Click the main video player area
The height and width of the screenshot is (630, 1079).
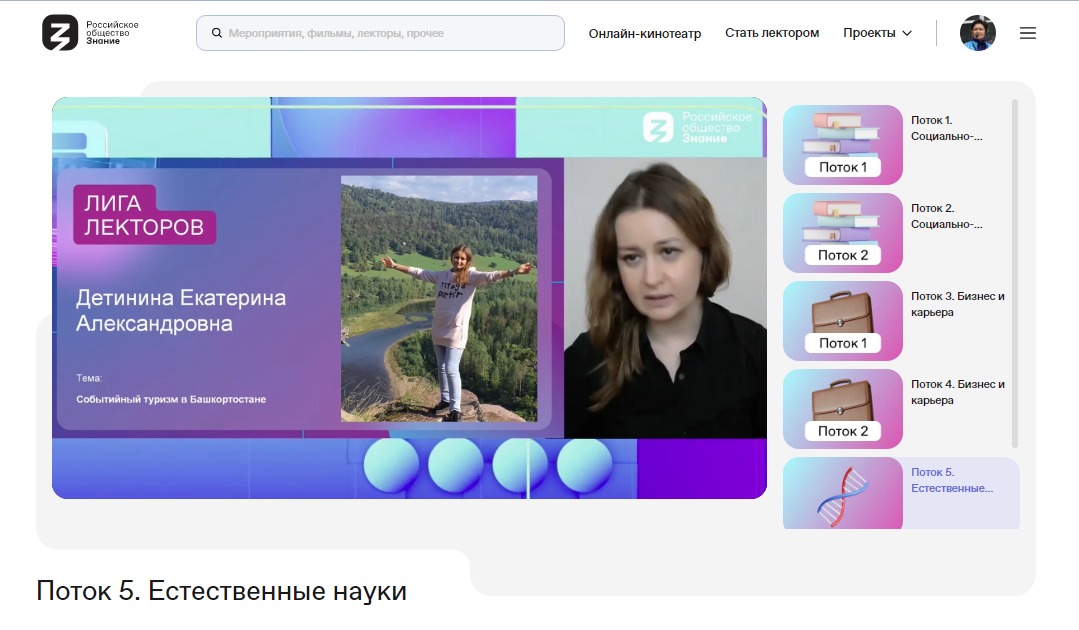coord(409,297)
